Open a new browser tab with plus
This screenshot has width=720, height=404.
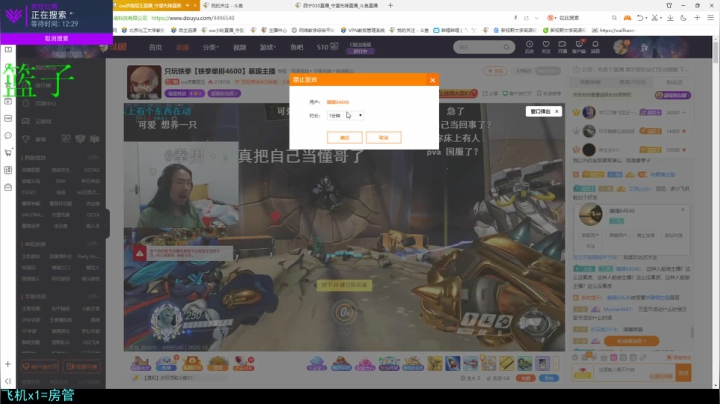tap(390, 6)
